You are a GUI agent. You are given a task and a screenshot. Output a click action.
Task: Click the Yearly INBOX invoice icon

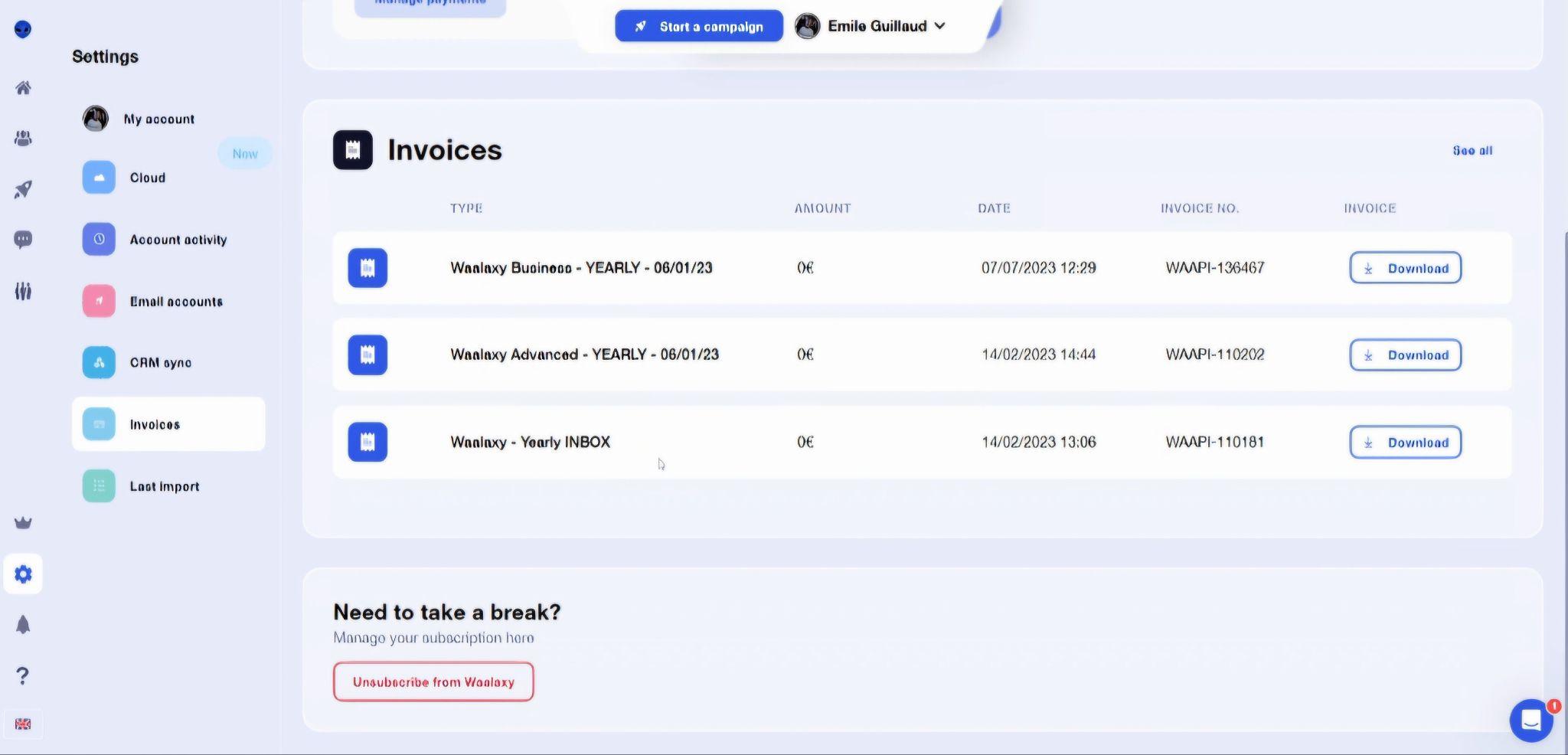tap(367, 442)
